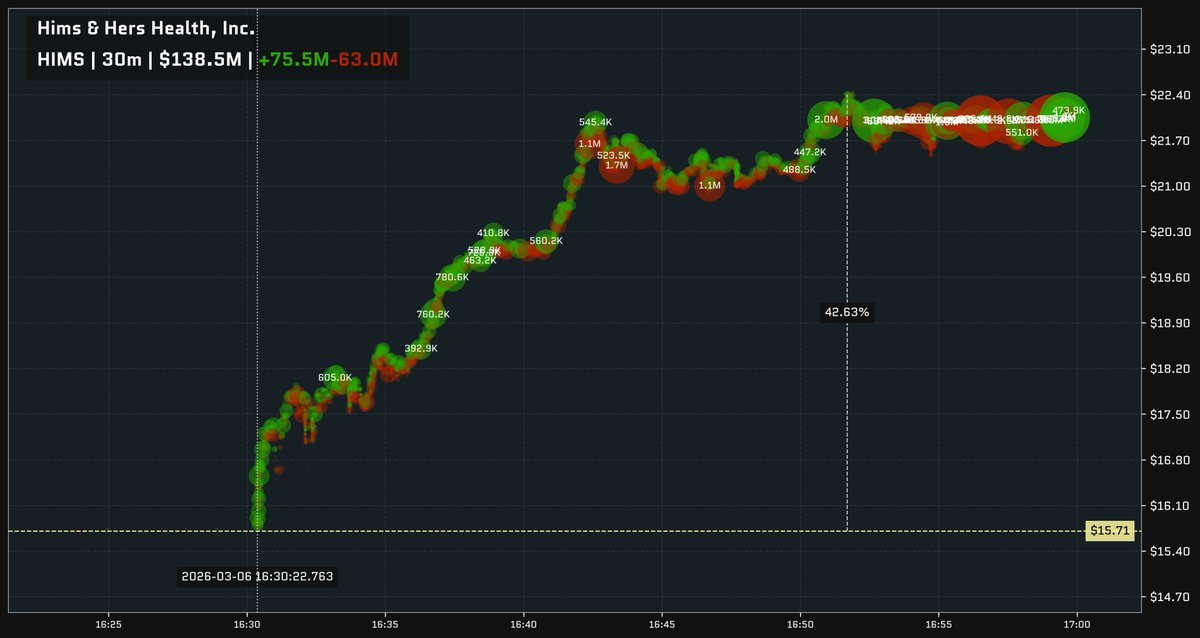Select the 42.63% gain label

tap(847, 312)
